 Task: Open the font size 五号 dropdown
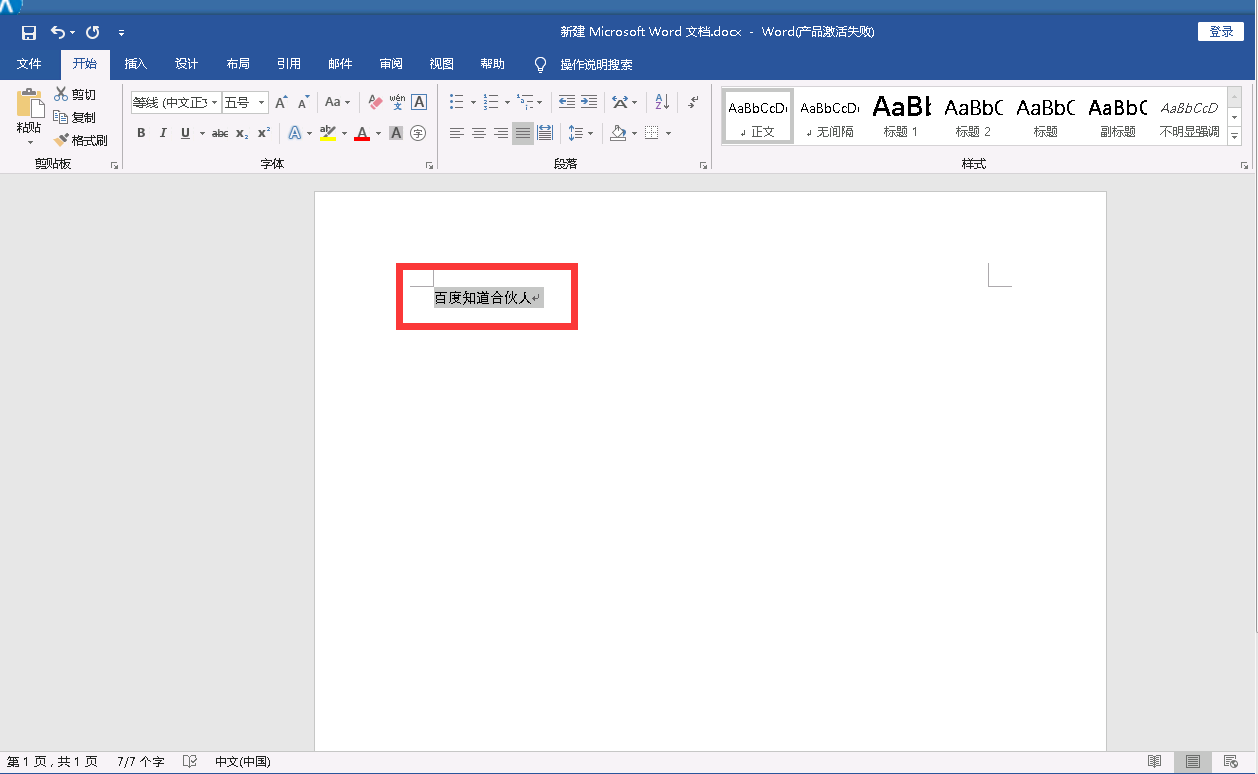(x=262, y=103)
